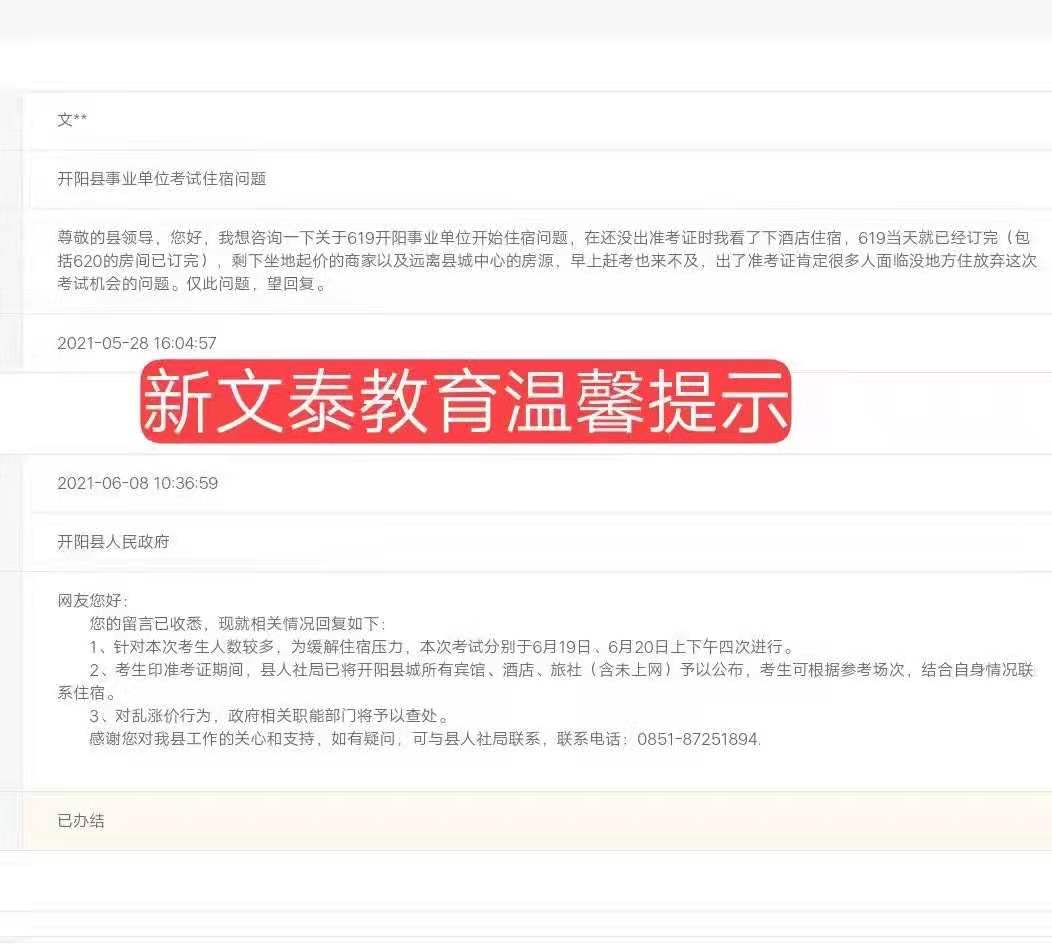Click the text "（含未上网）" in the reply
The width and height of the screenshot is (1052, 944).
pos(627,670)
